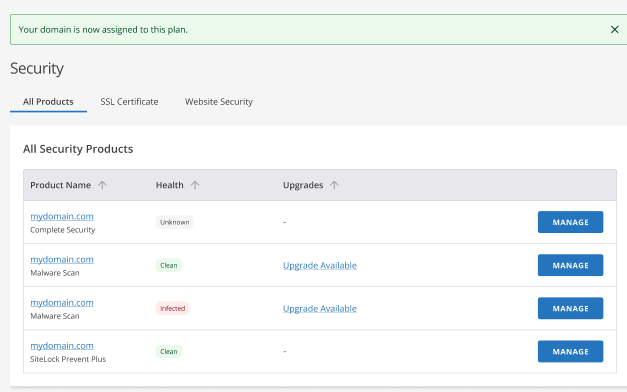The height and width of the screenshot is (392, 627).
Task: Dismiss the domain assigned notification banner
Action: point(615,30)
